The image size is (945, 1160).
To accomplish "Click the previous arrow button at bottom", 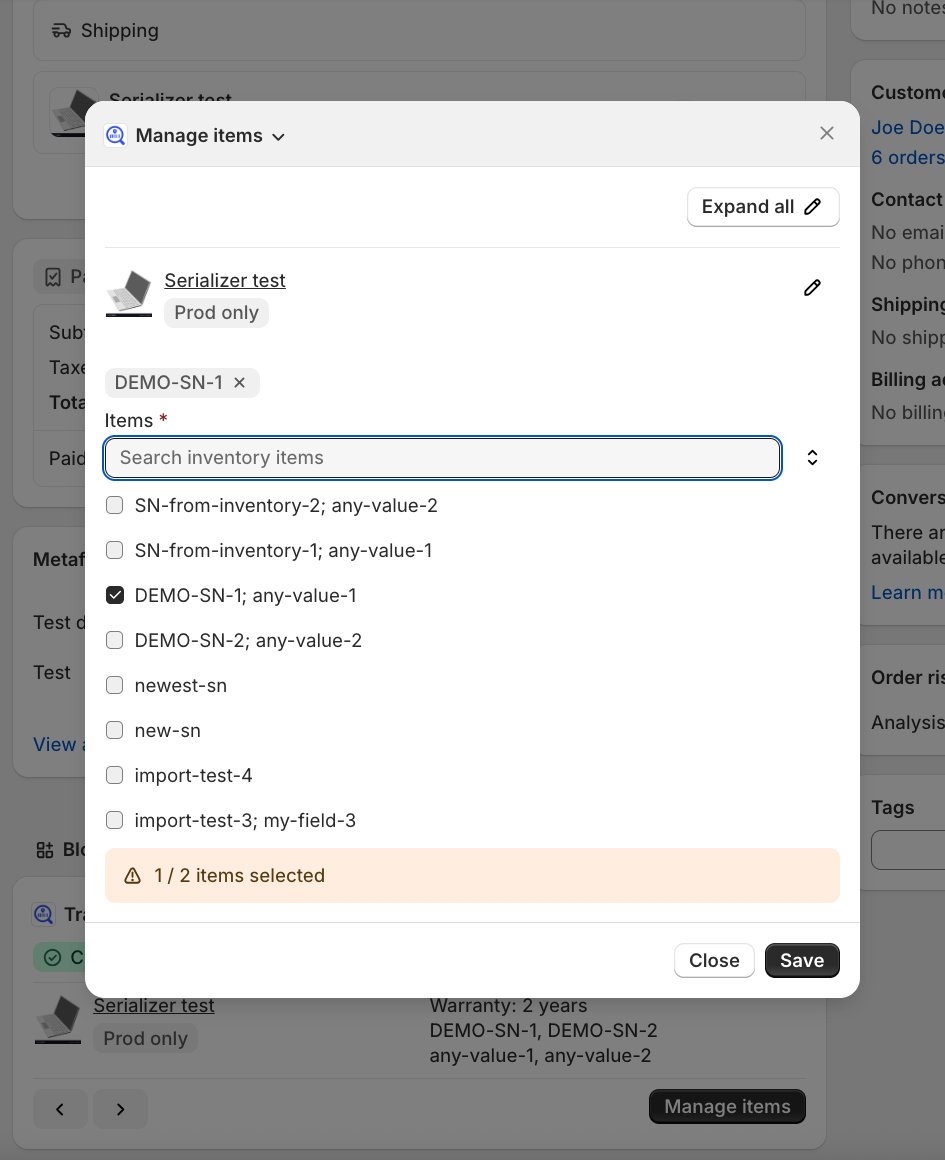I will click(x=60, y=1108).
